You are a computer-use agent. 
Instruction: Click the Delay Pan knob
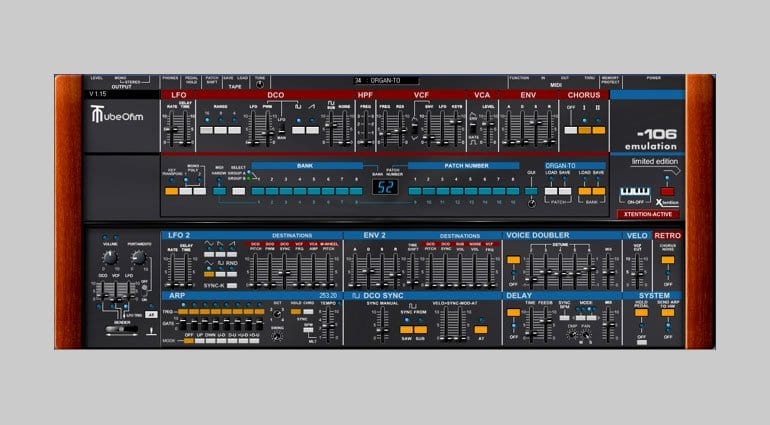click(x=585, y=335)
